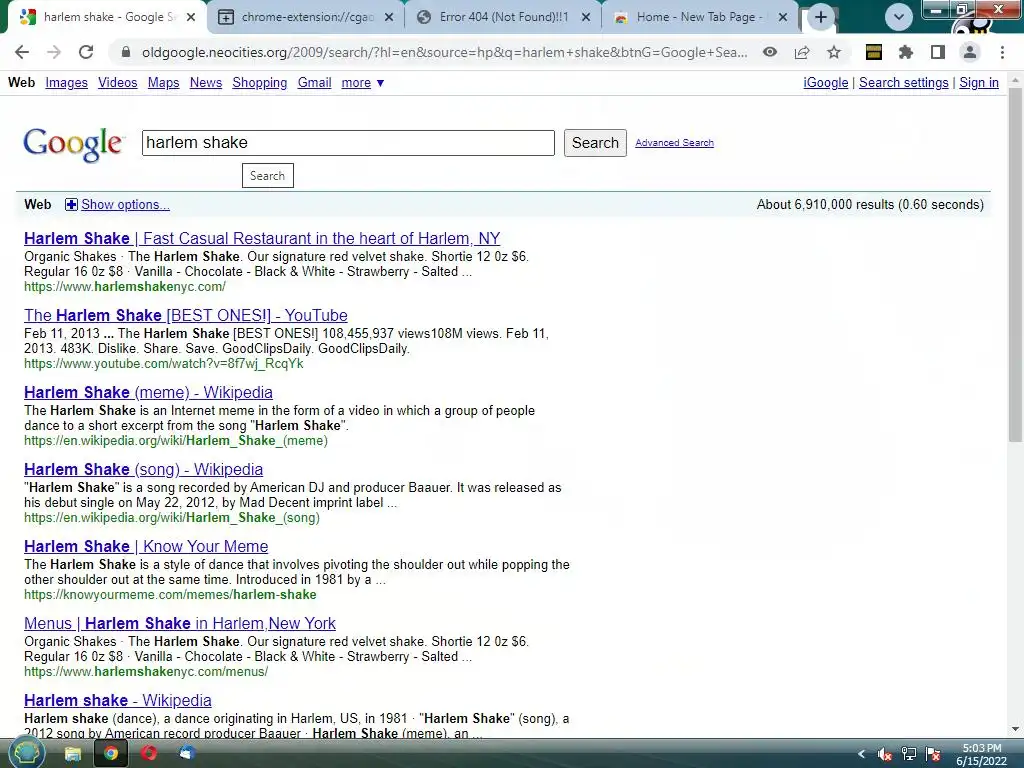This screenshot has width=1024, height=768.
Task: Open Harlem Shake Fast Casual Restaurant result
Action: coord(262,238)
